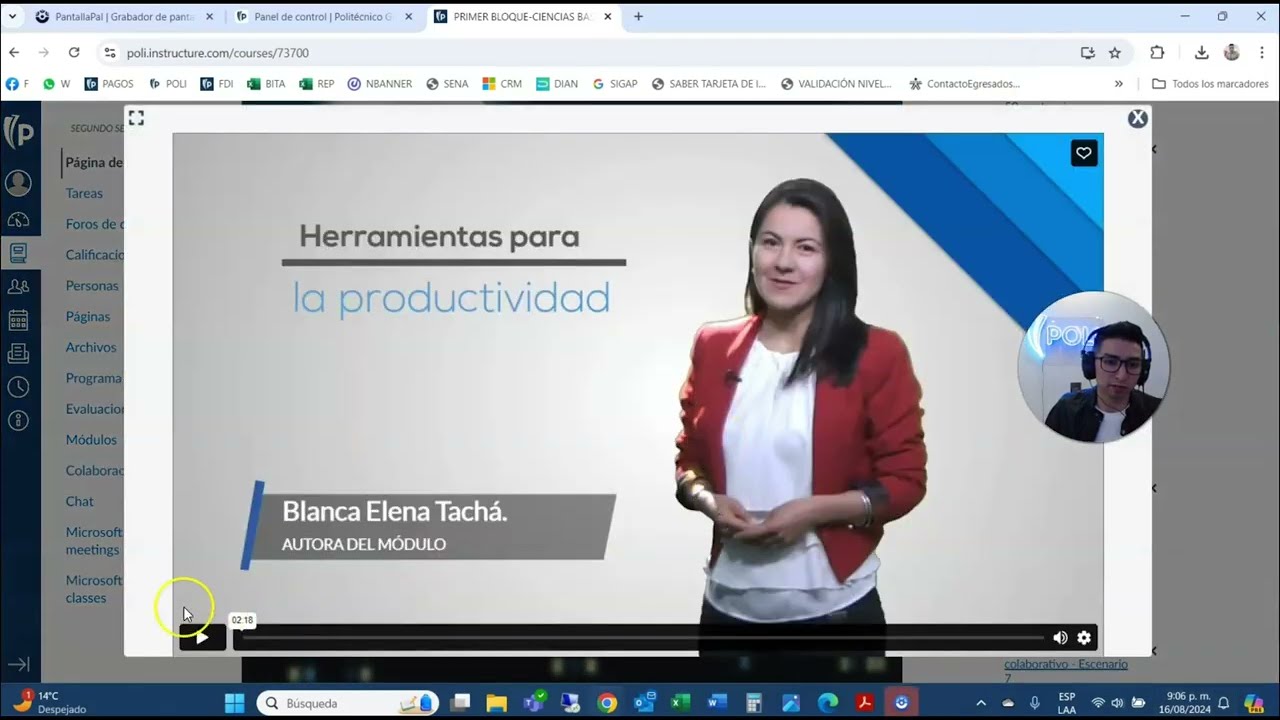Open the Chrome three-dot menu
This screenshot has width=1280, height=720.
tap(1260, 53)
